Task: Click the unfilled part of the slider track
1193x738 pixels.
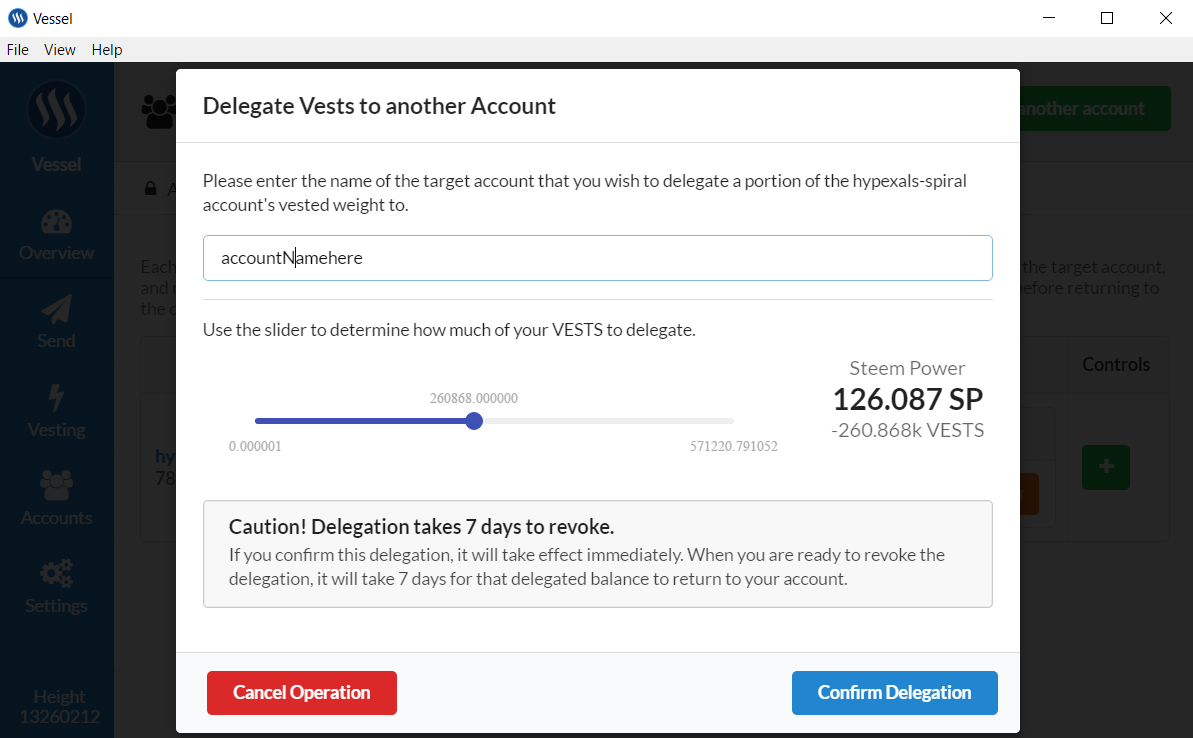Action: coord(608,421)
